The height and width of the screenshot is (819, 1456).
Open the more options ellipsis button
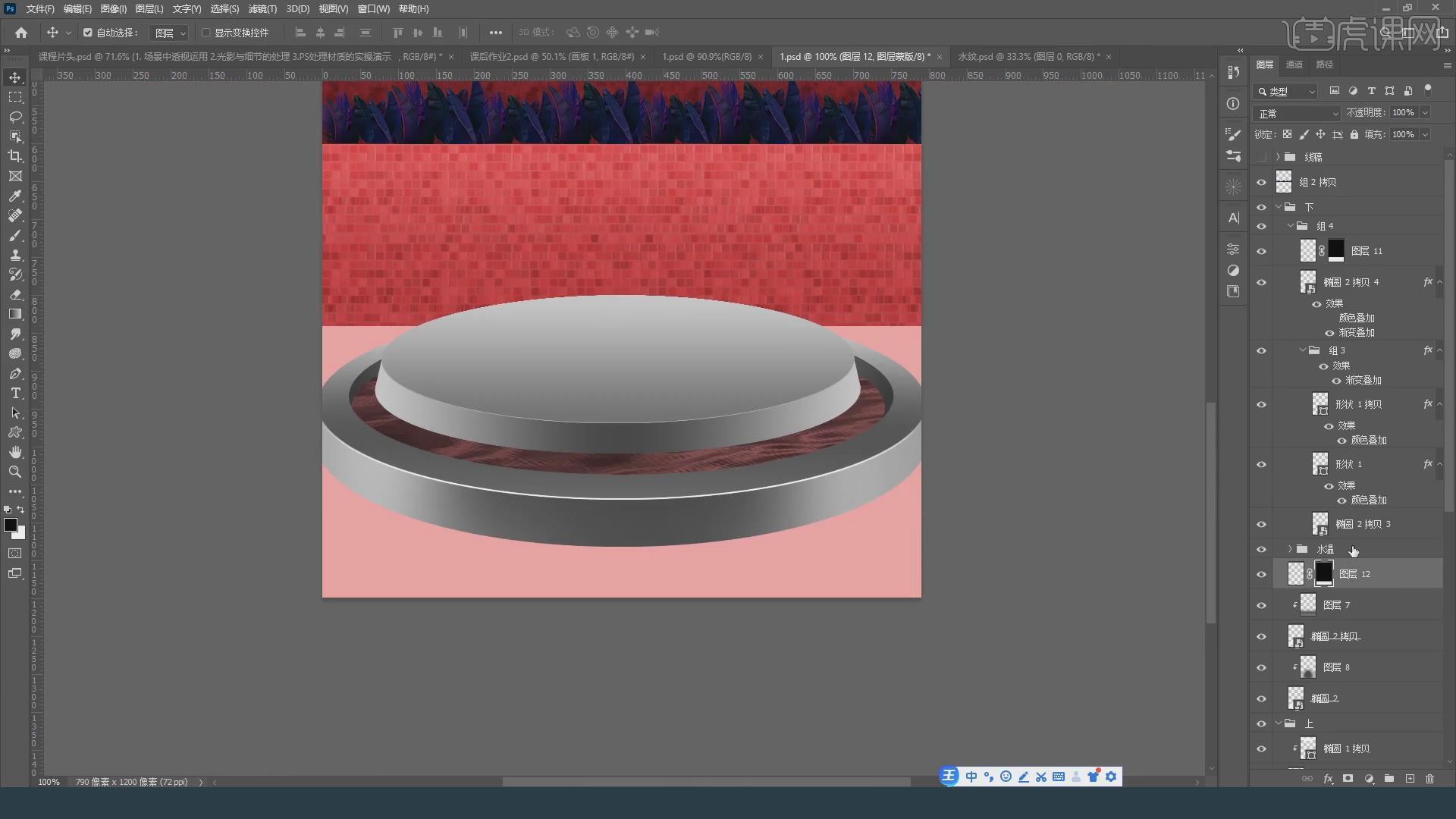point(495,33)
